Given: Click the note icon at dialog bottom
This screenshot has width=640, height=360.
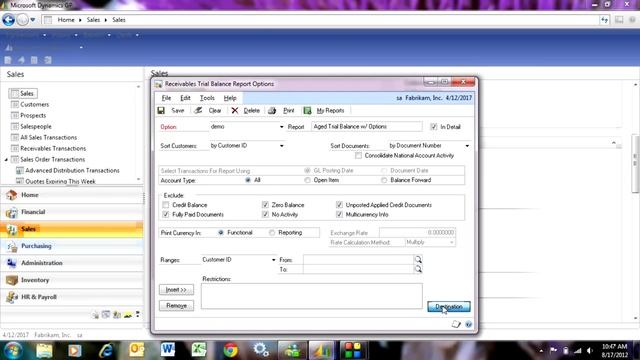Looking at the screenshot, I should tap(456, 324).
